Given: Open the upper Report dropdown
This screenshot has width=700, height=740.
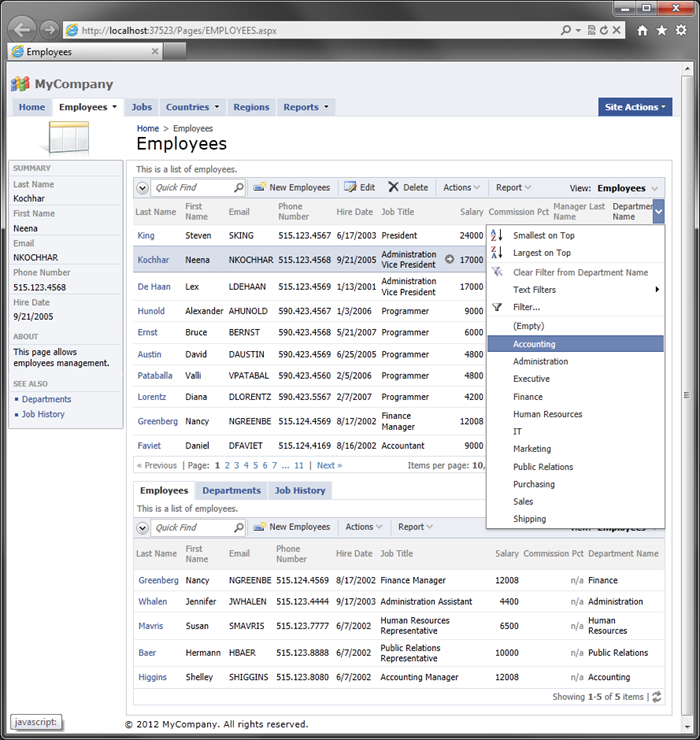Looking at the screenshot, I should coord(513,187).
